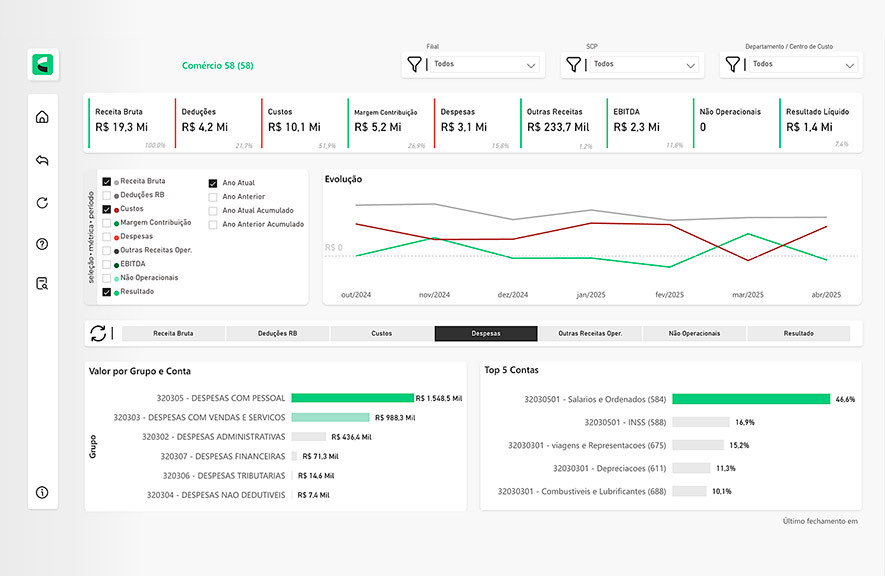Viewport: 885px width, 576px height.
Task: Select the Resultado tab
Action: click(798, 334)
